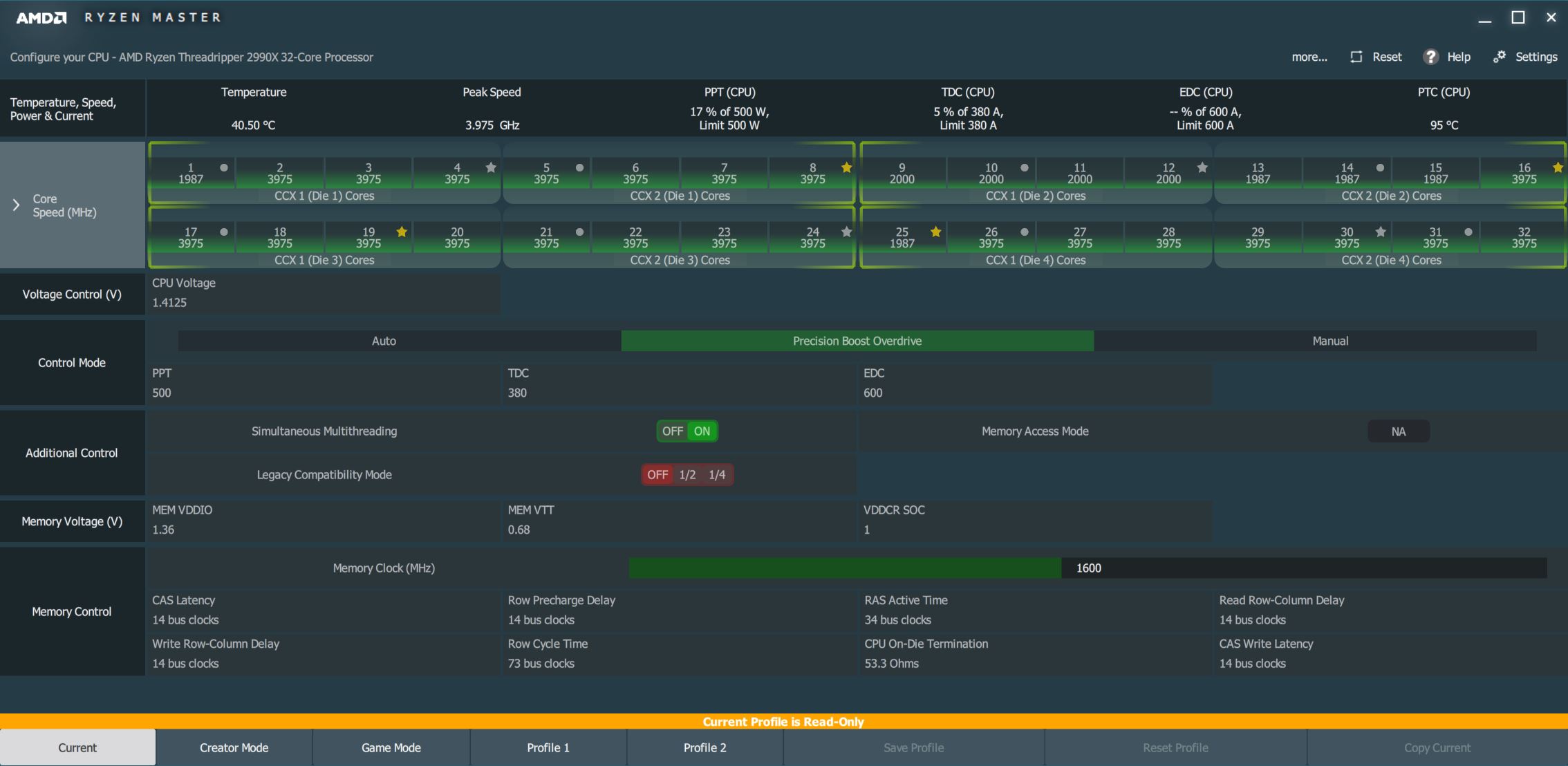
Task: Open the Memory Access Mode NA selector
Action: (1398, 431)
